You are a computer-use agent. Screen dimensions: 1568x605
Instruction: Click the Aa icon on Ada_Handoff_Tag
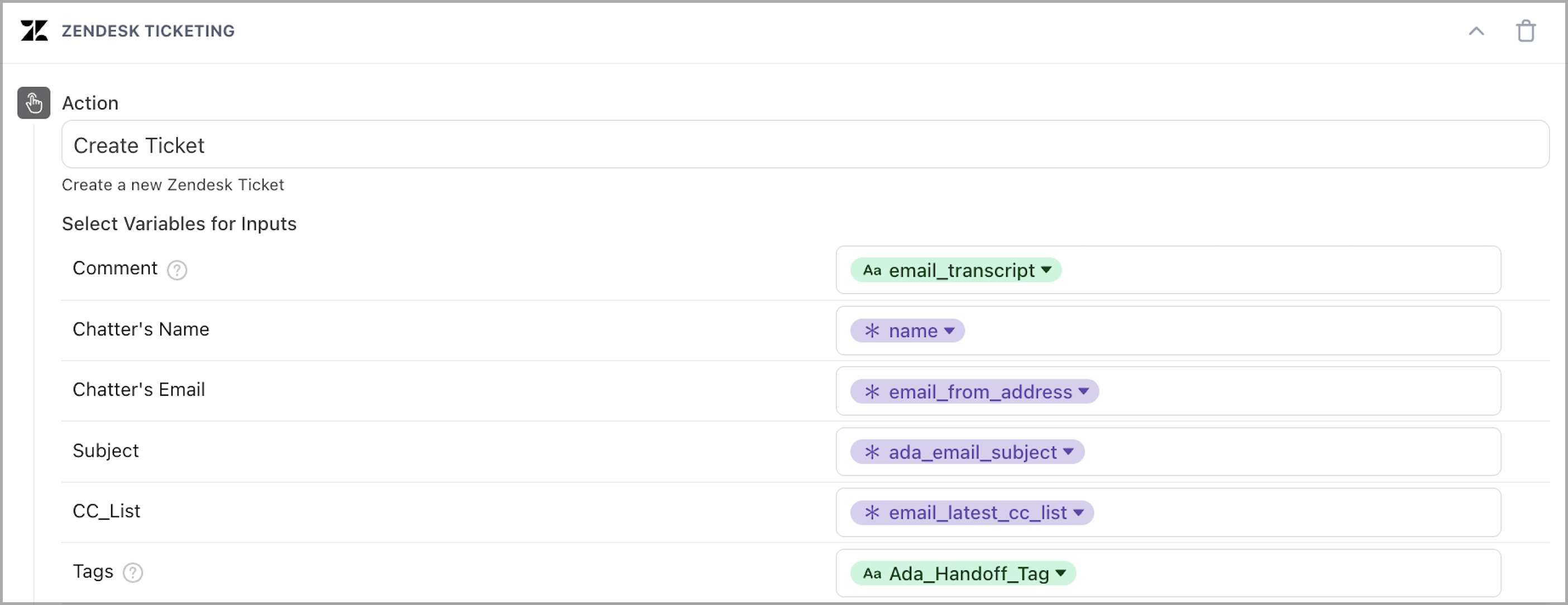point(872,573)
